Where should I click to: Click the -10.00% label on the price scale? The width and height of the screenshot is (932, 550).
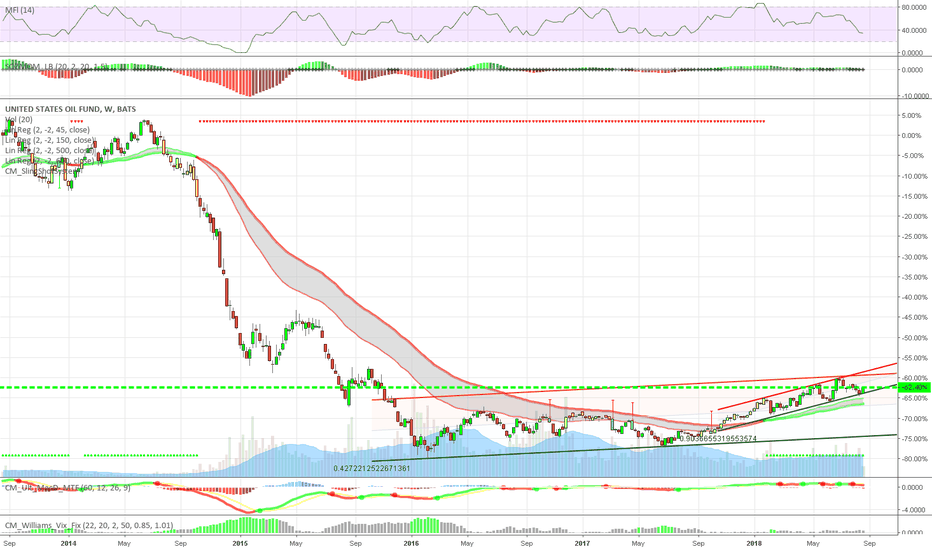(914, 176)
